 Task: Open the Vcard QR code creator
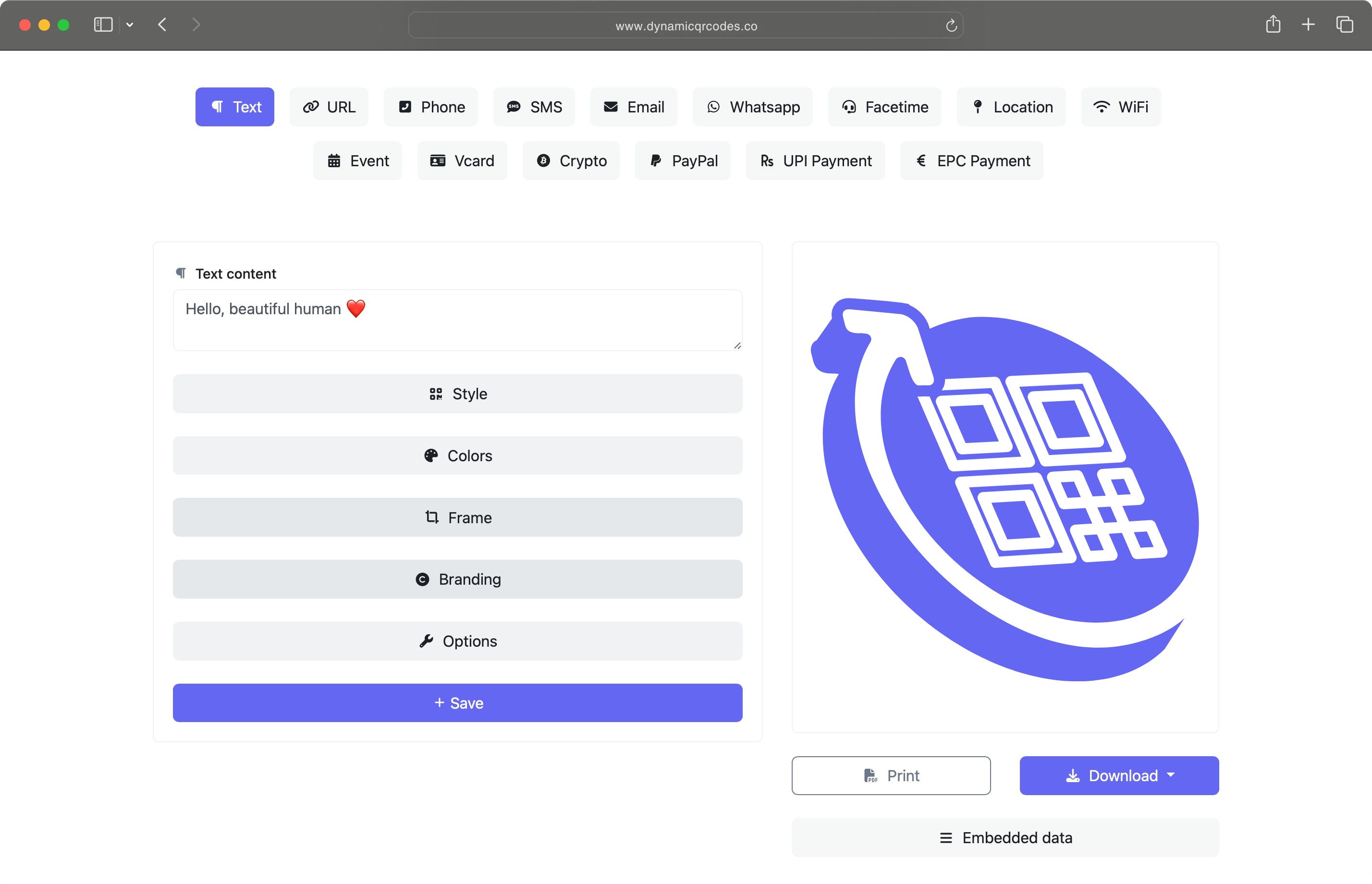462,161
